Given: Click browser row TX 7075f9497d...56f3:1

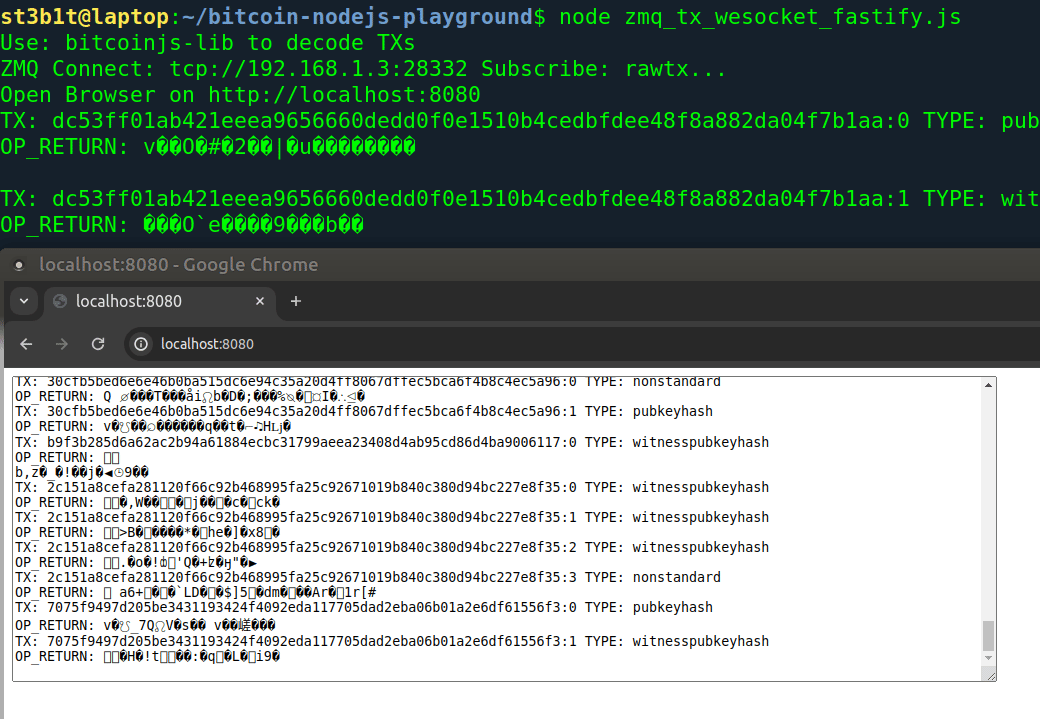Looking at the screenshot, I should tap(392, 641).
